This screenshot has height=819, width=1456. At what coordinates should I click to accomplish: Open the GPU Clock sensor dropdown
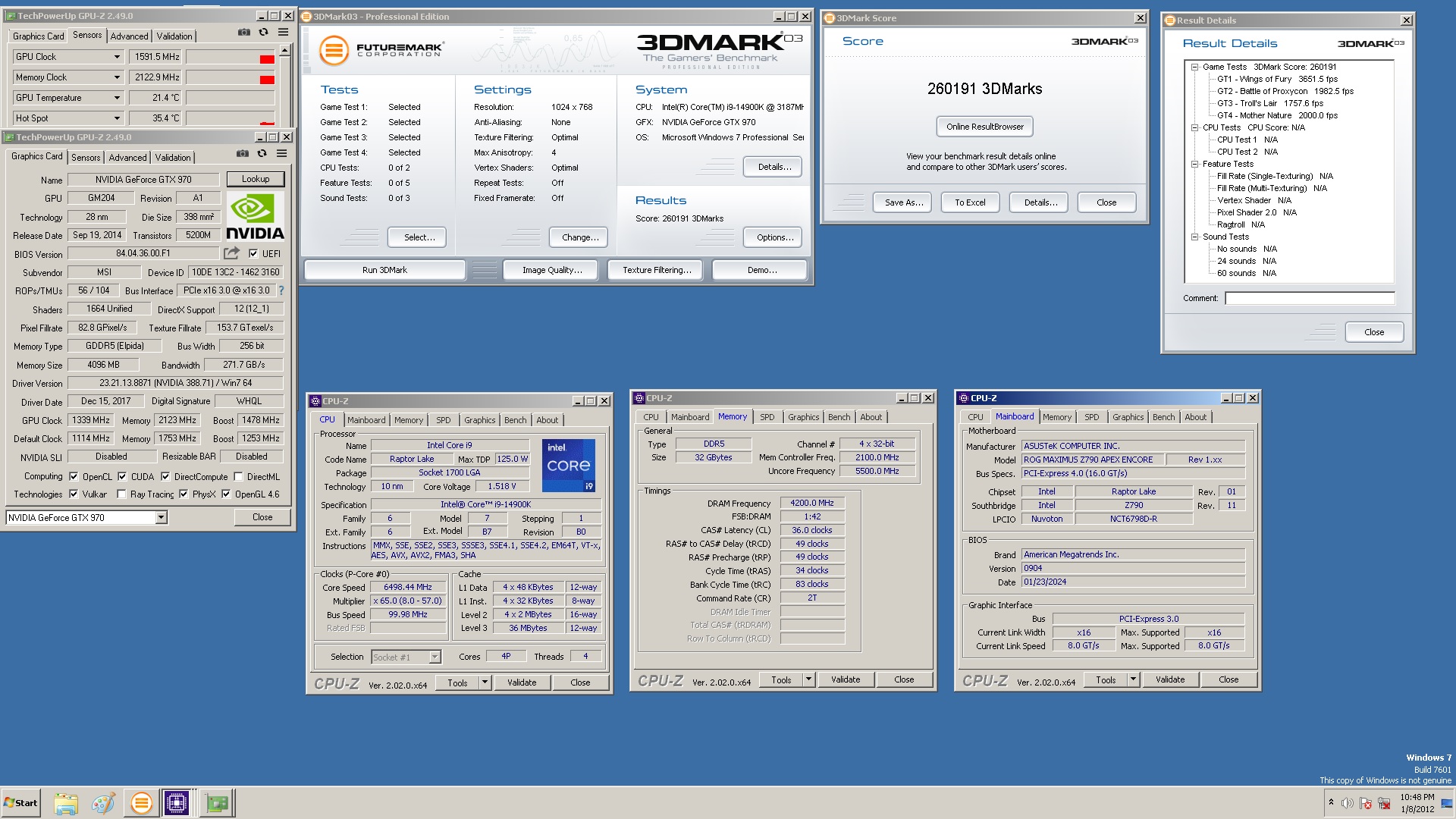pos(117,57)
